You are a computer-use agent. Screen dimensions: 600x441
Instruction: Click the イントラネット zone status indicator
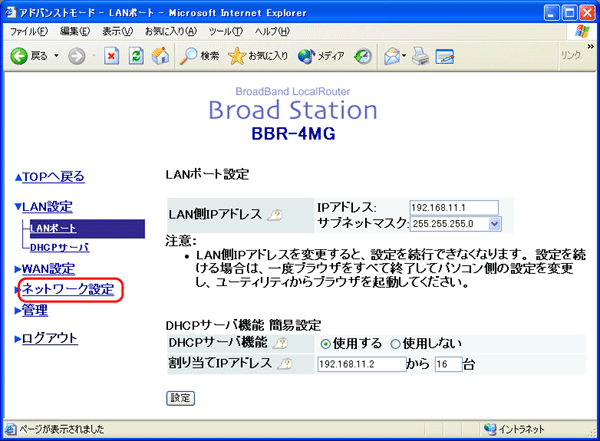coord(514,430)
